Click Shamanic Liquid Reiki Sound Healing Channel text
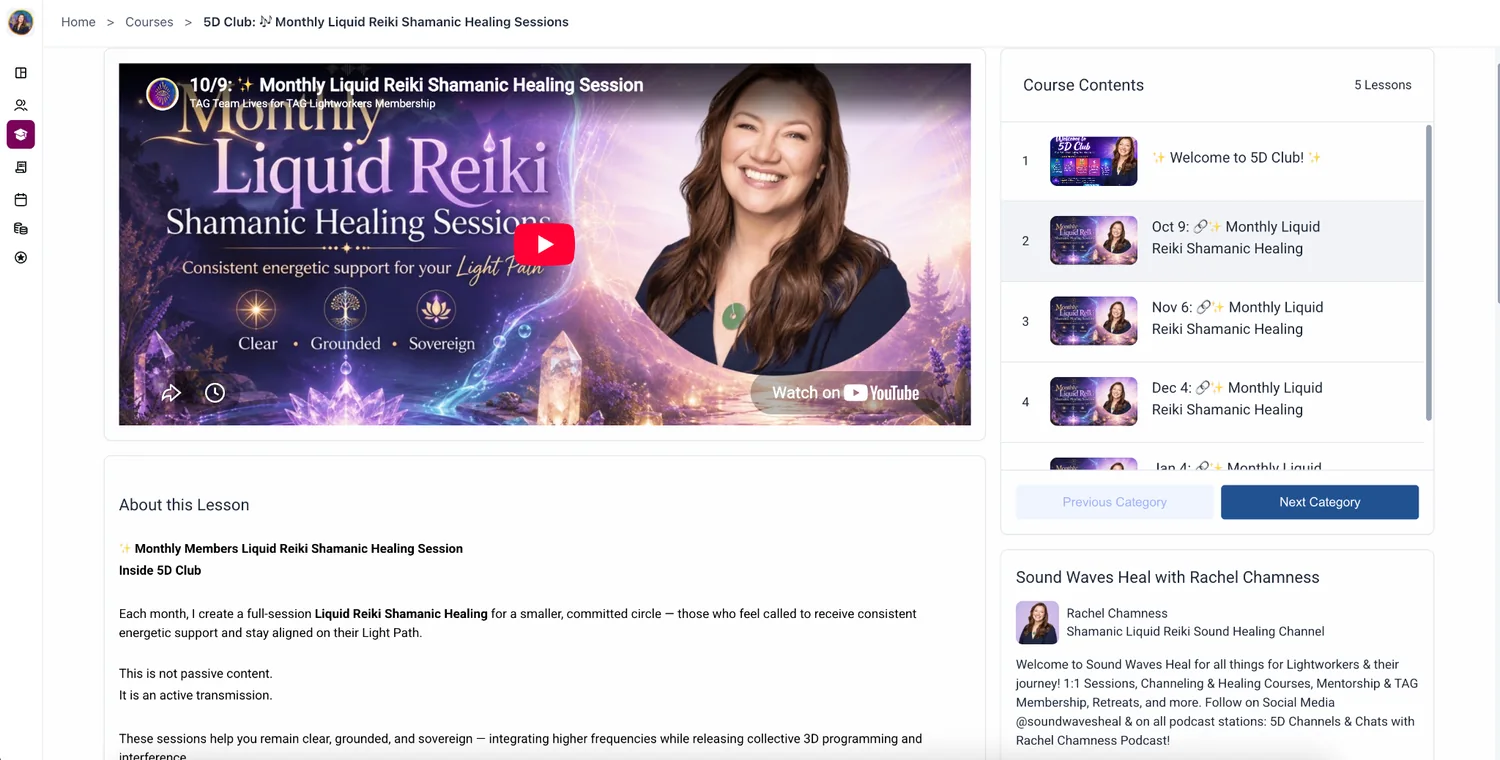1500x760 pixels. pyautogui.click(x=1195, y=631)
